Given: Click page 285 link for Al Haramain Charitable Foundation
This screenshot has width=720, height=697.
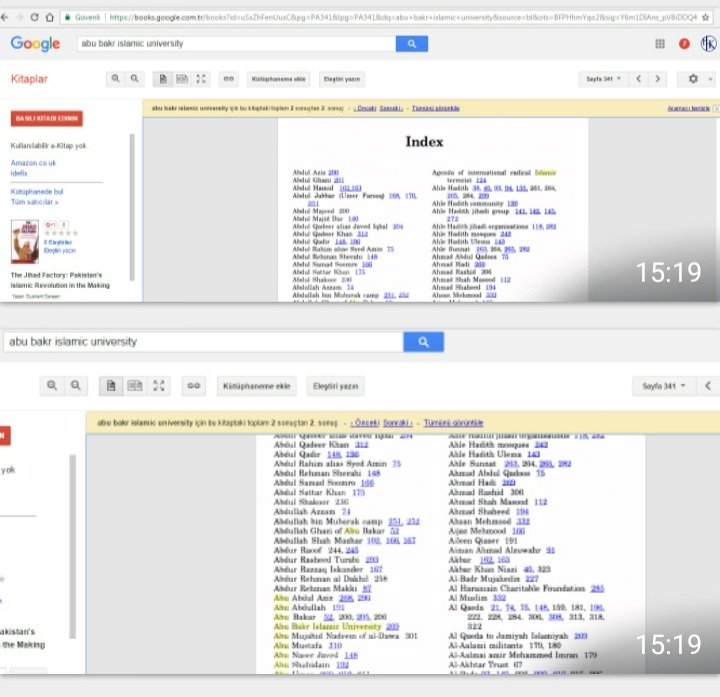Looking at the screenshot, I should coord(597,588).
